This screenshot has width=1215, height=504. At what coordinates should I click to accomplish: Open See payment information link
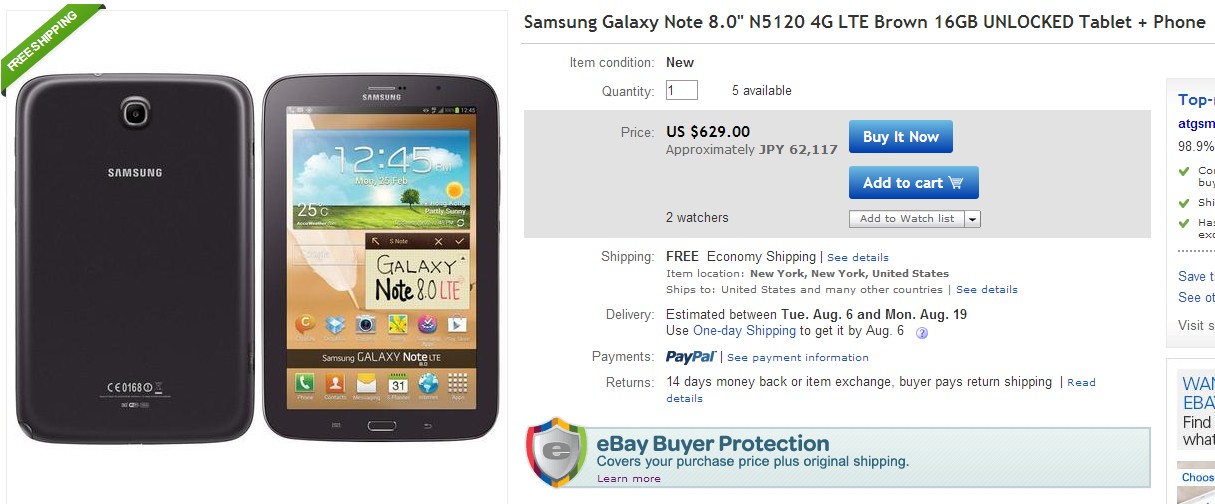click(x=797, y=358)
